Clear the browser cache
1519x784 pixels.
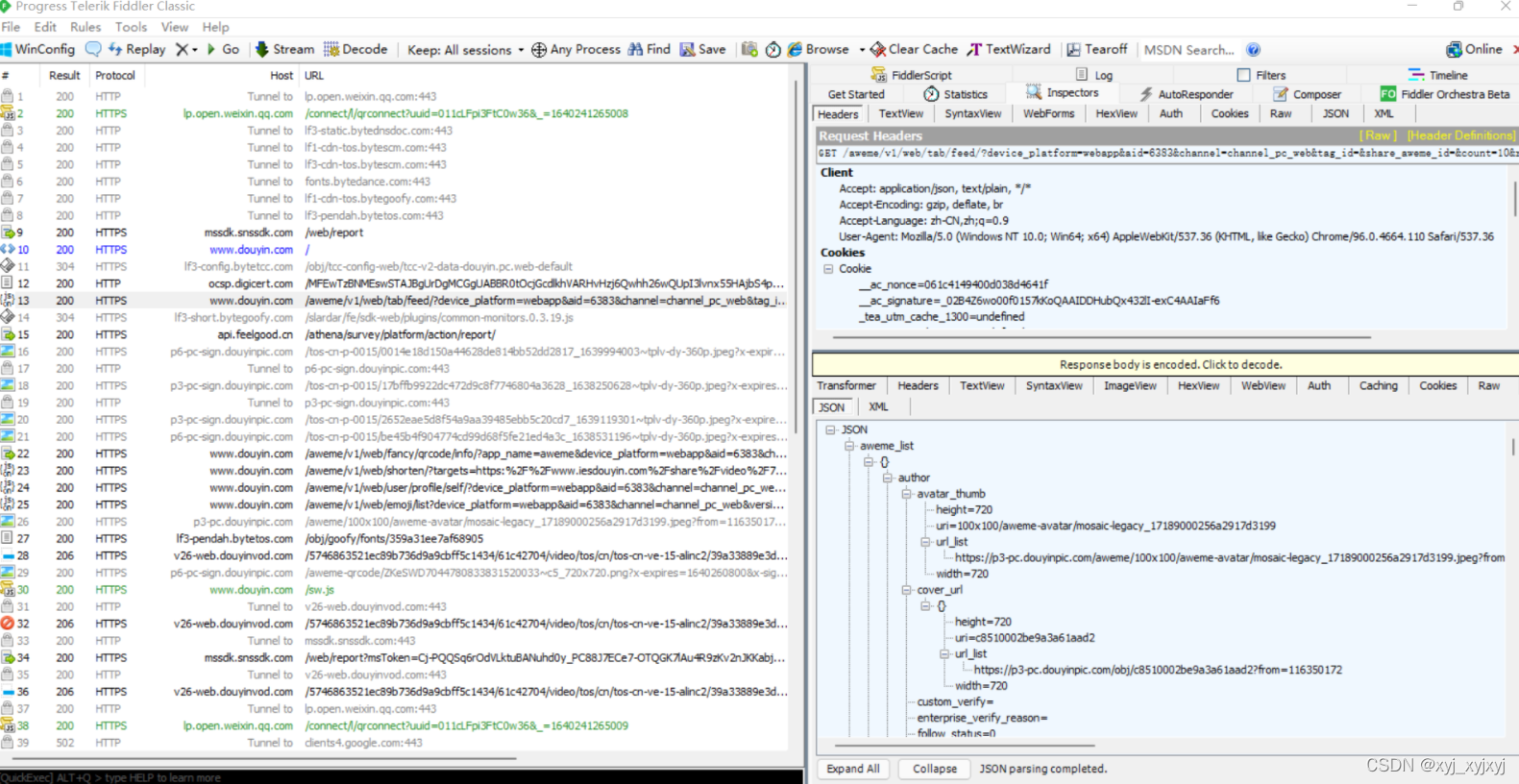tap(914, 49)
